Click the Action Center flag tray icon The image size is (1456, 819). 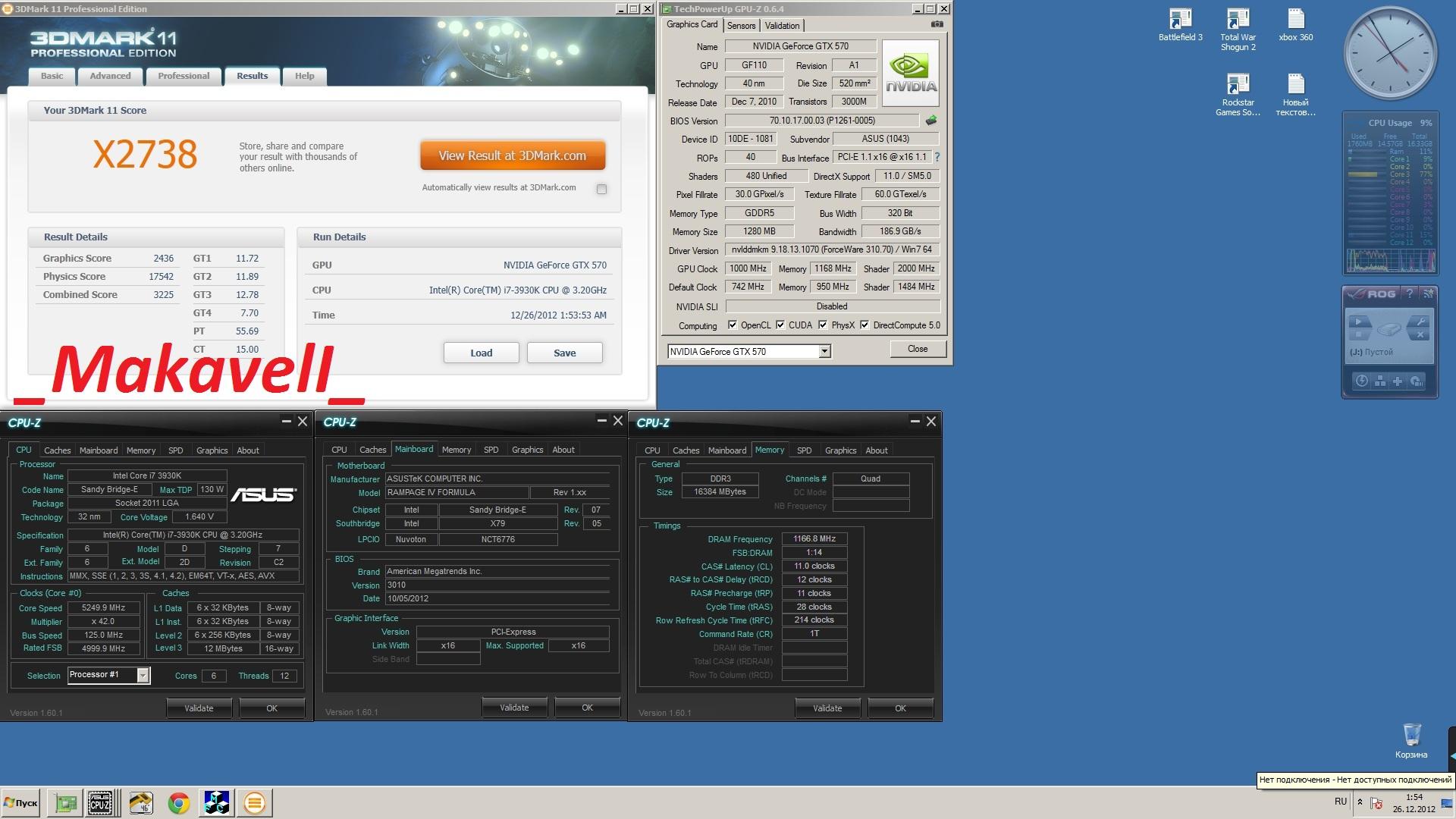(x=1377, y=802)
